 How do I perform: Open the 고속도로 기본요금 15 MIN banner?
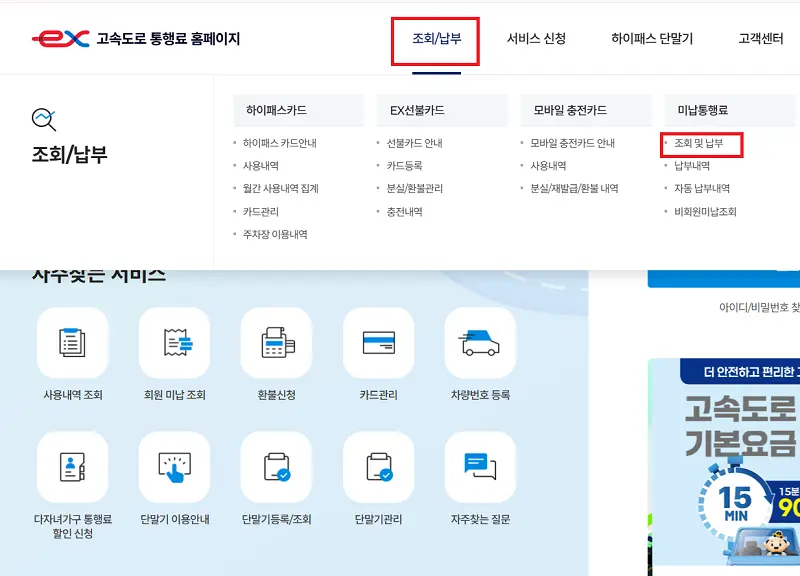pos(724,462)
